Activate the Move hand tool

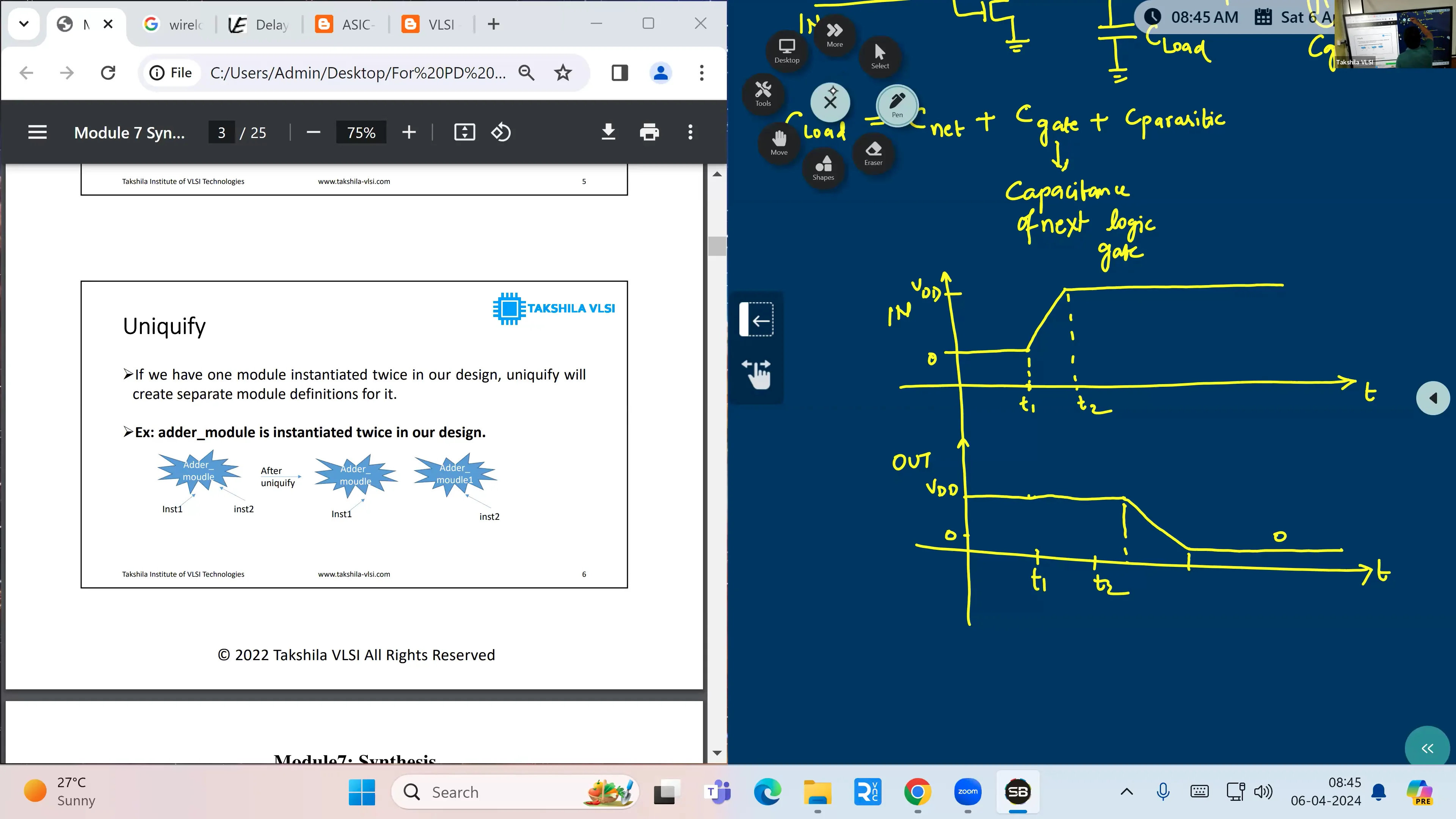(779, 143)
